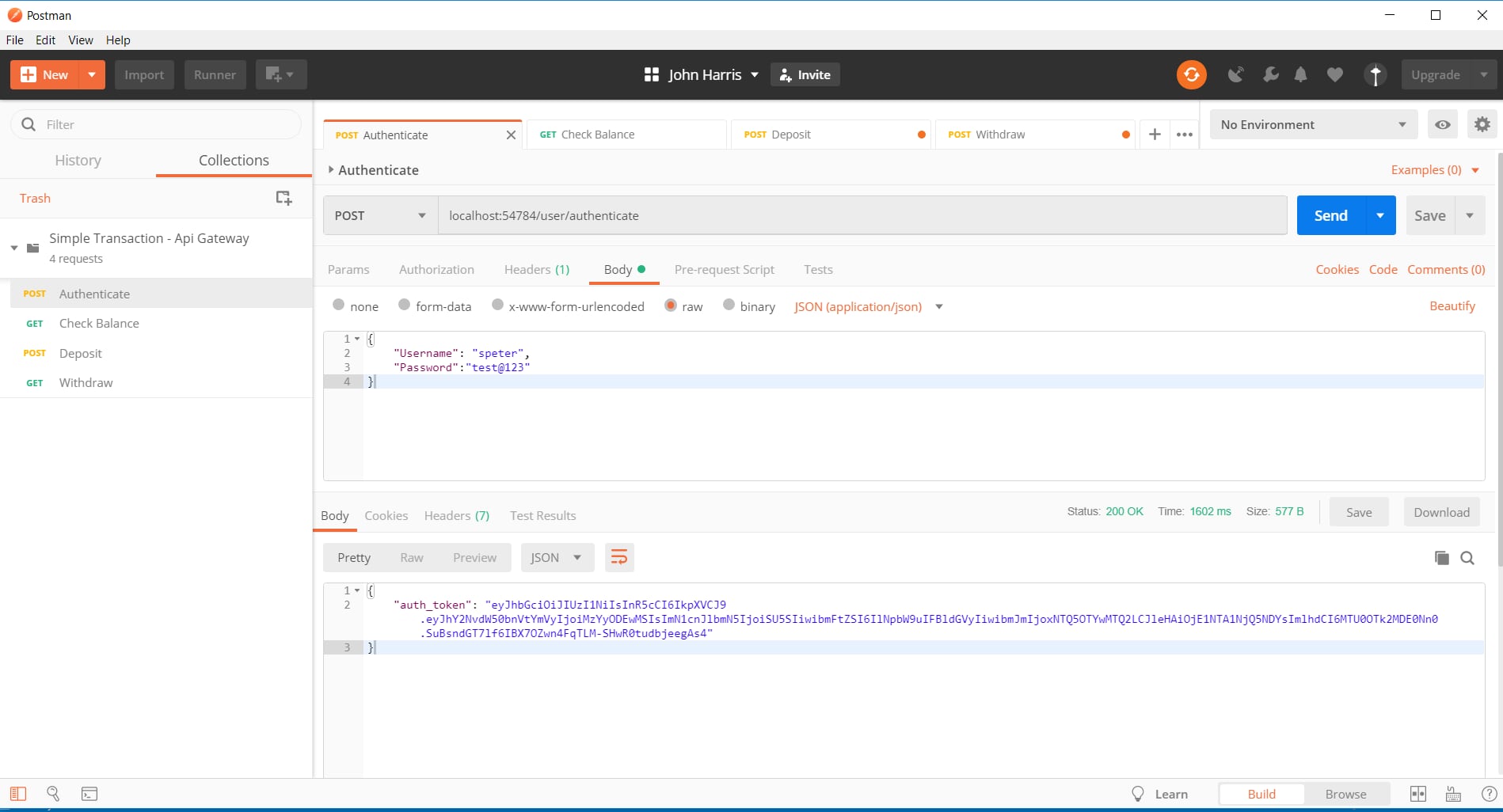This screenshot has width=1503, height=812.
Task: Select x-www-form-urlencoded body type
Action: [x=497, y=305]
